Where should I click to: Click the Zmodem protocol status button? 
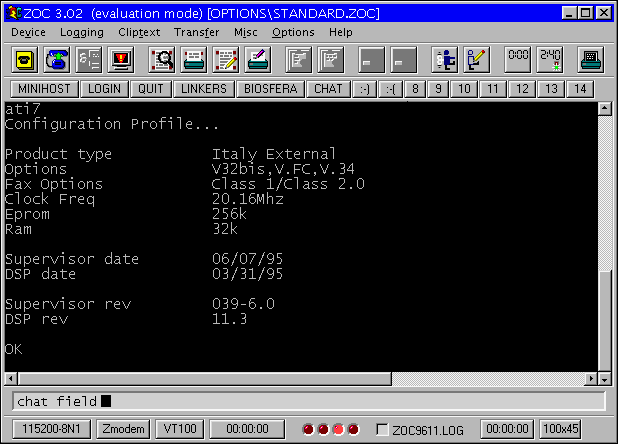point(123,429)
